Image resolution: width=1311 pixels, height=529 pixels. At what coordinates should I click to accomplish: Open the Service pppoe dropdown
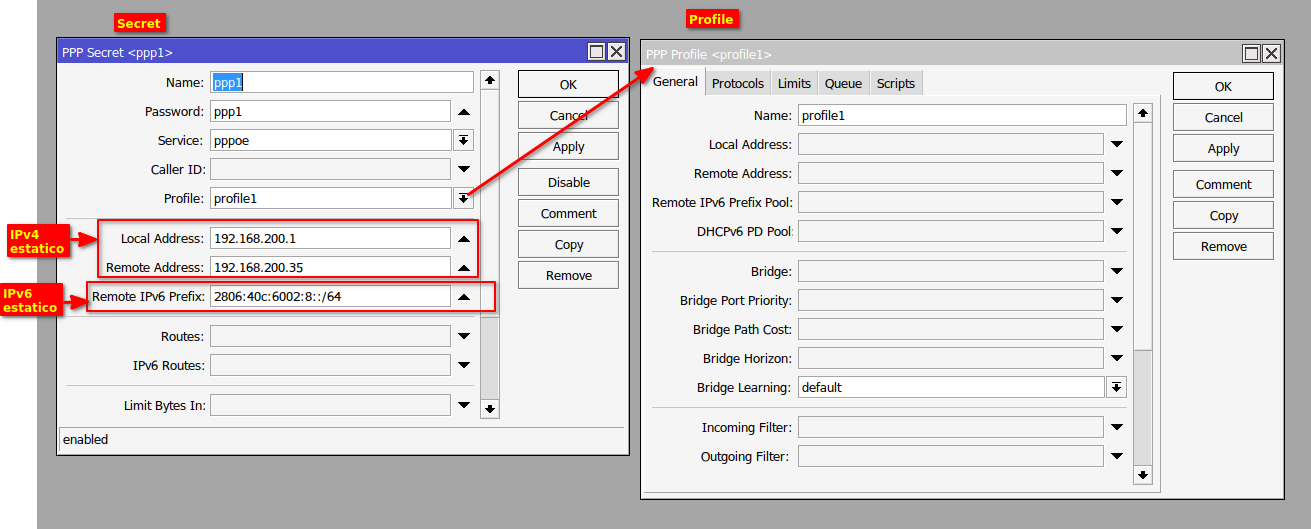[464, 141]
